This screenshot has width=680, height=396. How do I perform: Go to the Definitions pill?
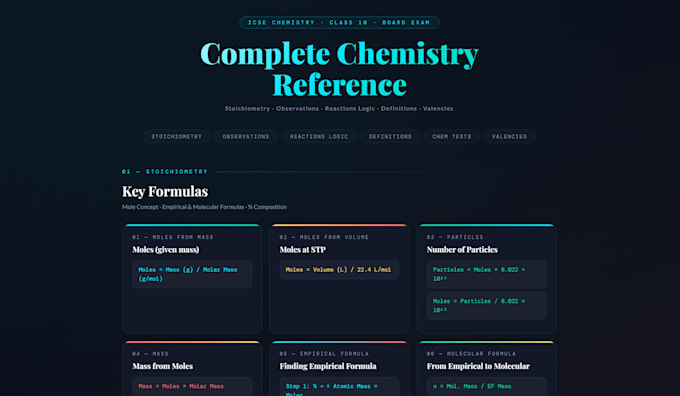pyautogui.click(x=390, y=136)
